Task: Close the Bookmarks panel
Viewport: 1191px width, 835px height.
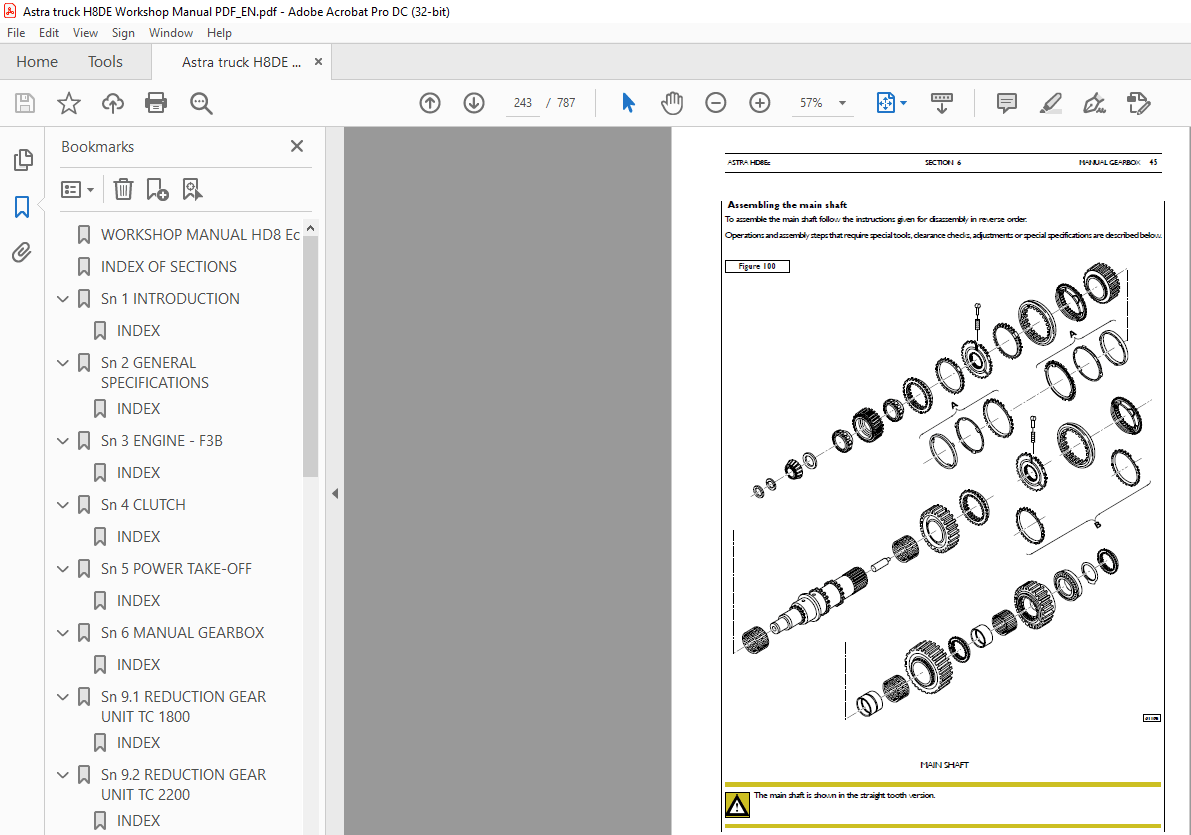Action: tap(297, 146)
